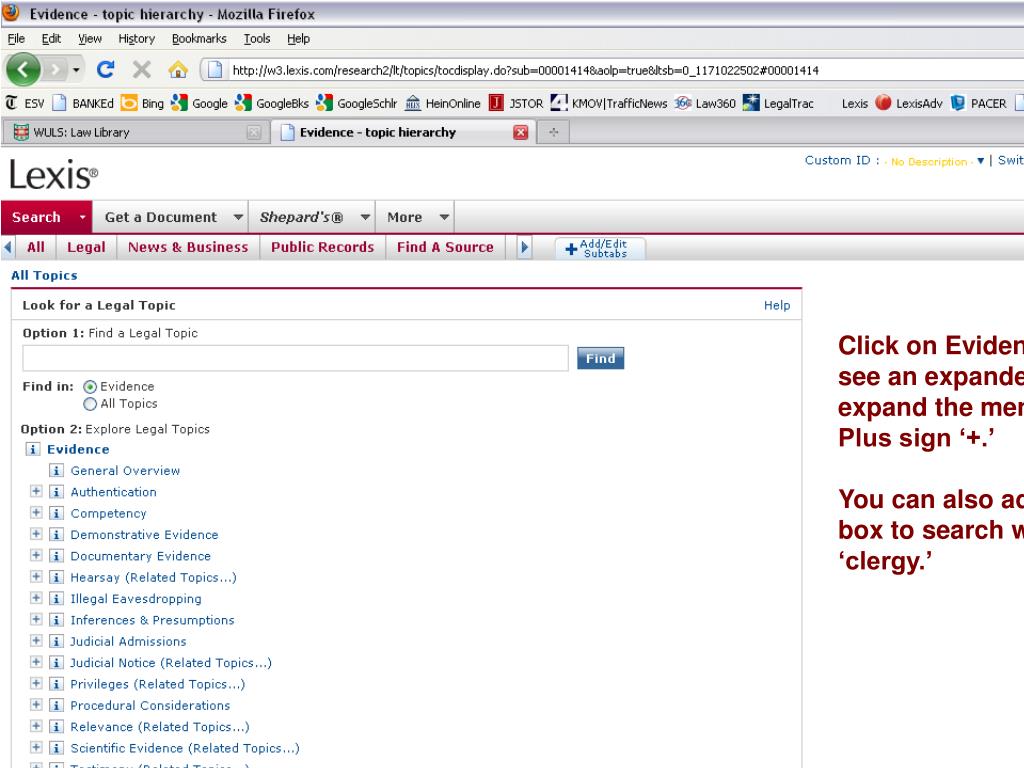Reload the page with the refresh icon
The height and width of the screenshot is (768, 1024).
point(106,69)
